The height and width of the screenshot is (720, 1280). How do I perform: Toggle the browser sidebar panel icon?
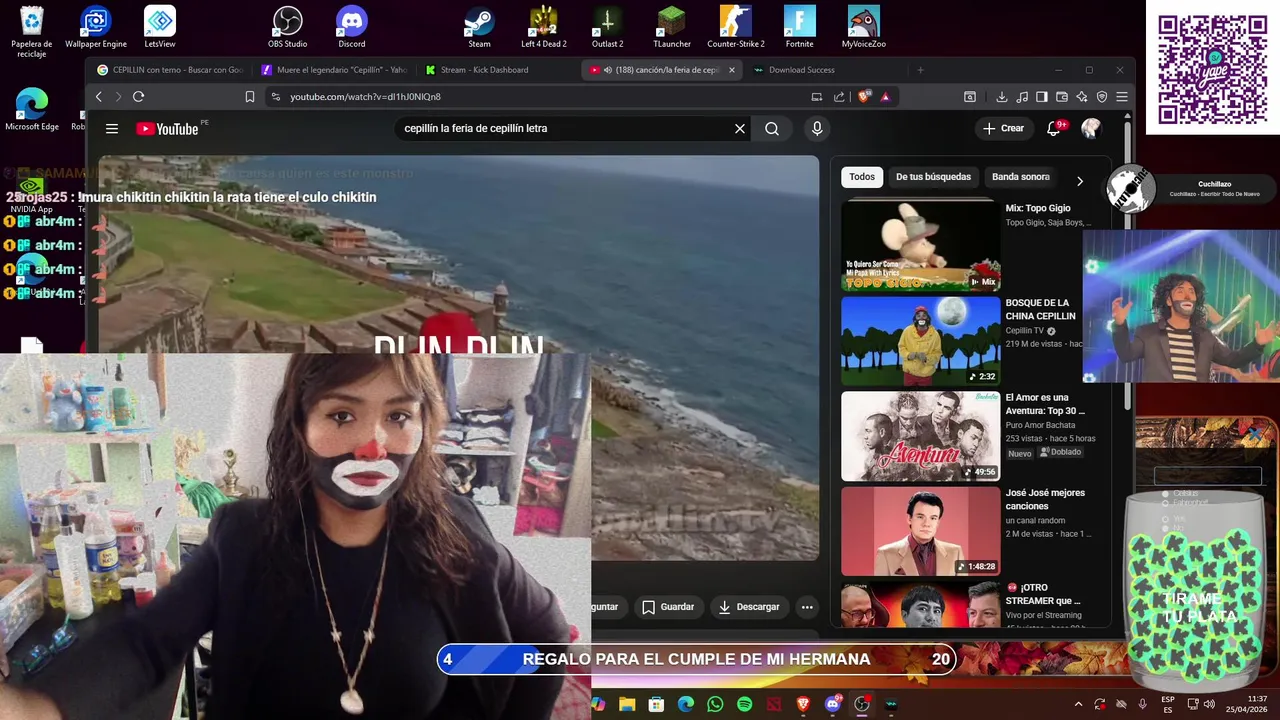pyautogui.click(x=1041, y=97)
